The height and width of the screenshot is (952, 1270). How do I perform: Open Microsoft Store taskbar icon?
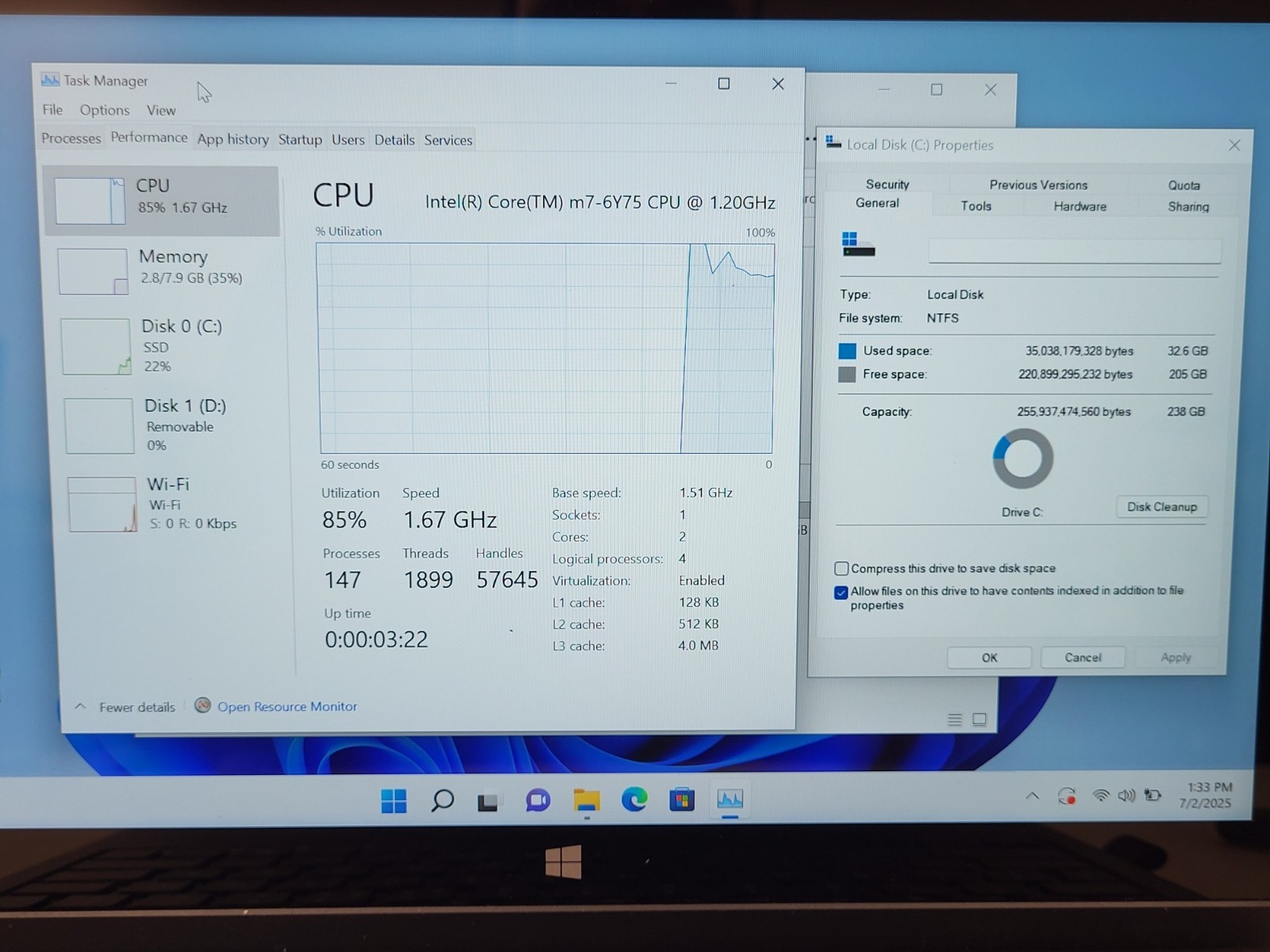682,800
